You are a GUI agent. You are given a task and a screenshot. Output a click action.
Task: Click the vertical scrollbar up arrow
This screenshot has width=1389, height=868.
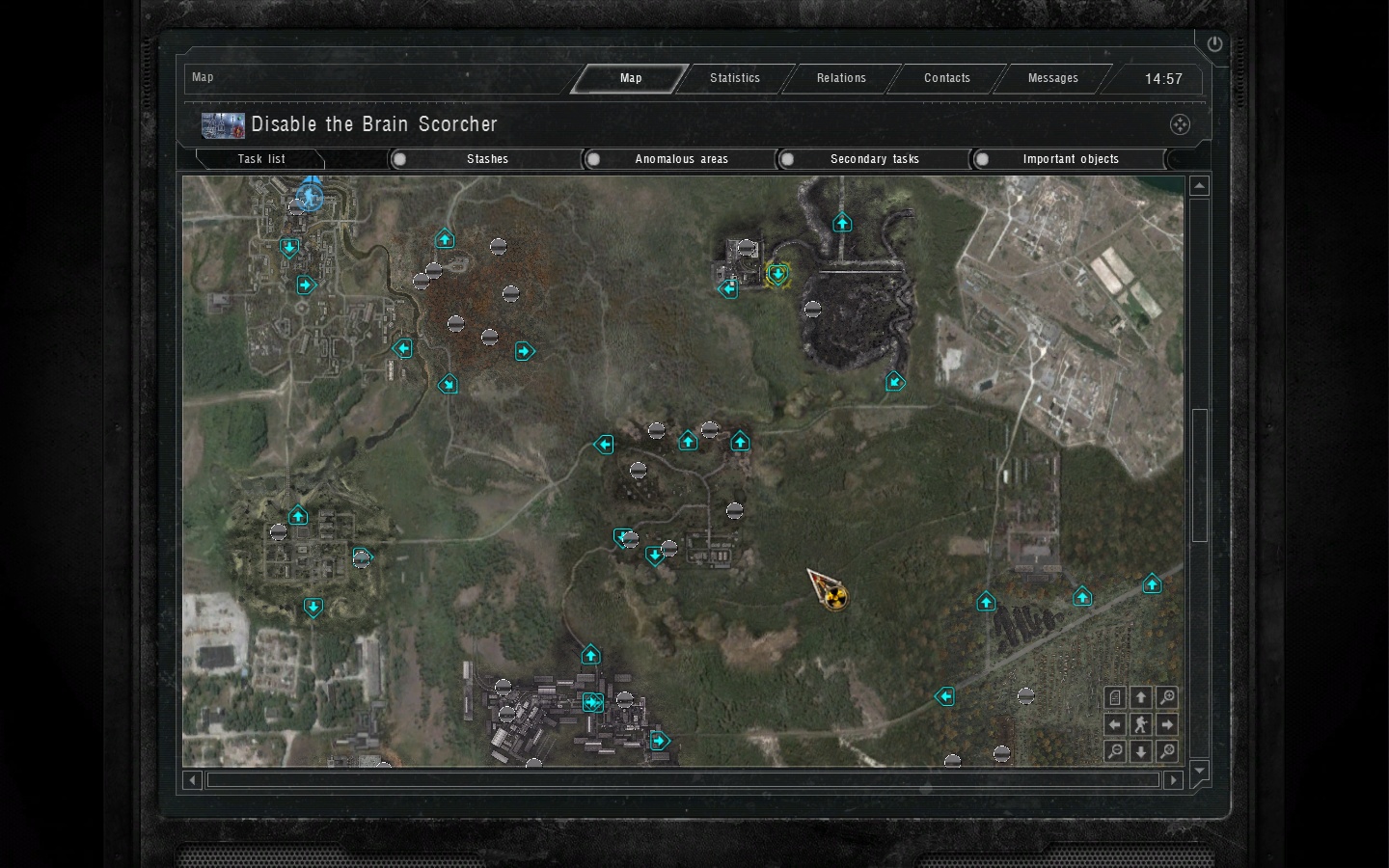pos(1199,185)
